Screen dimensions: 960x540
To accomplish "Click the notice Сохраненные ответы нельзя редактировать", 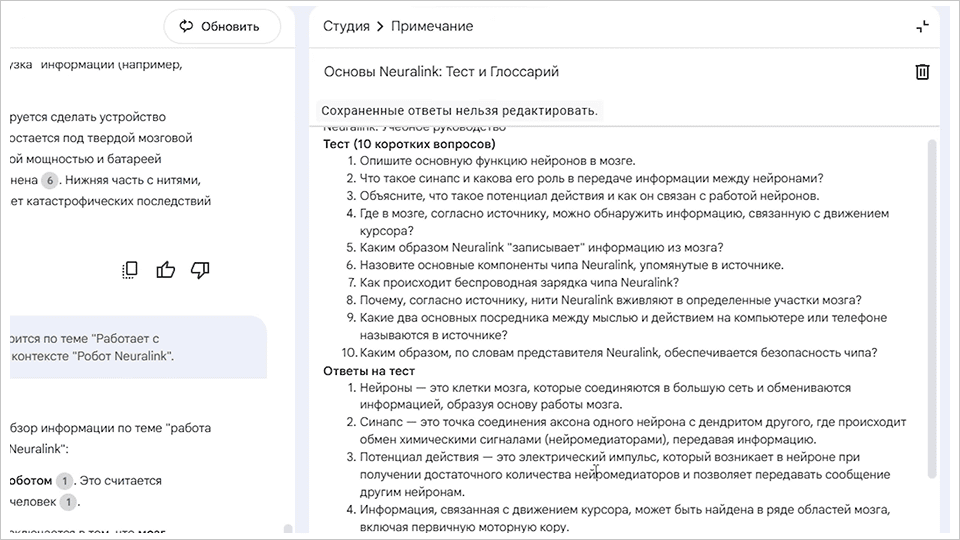I will [x=459, y=111].
